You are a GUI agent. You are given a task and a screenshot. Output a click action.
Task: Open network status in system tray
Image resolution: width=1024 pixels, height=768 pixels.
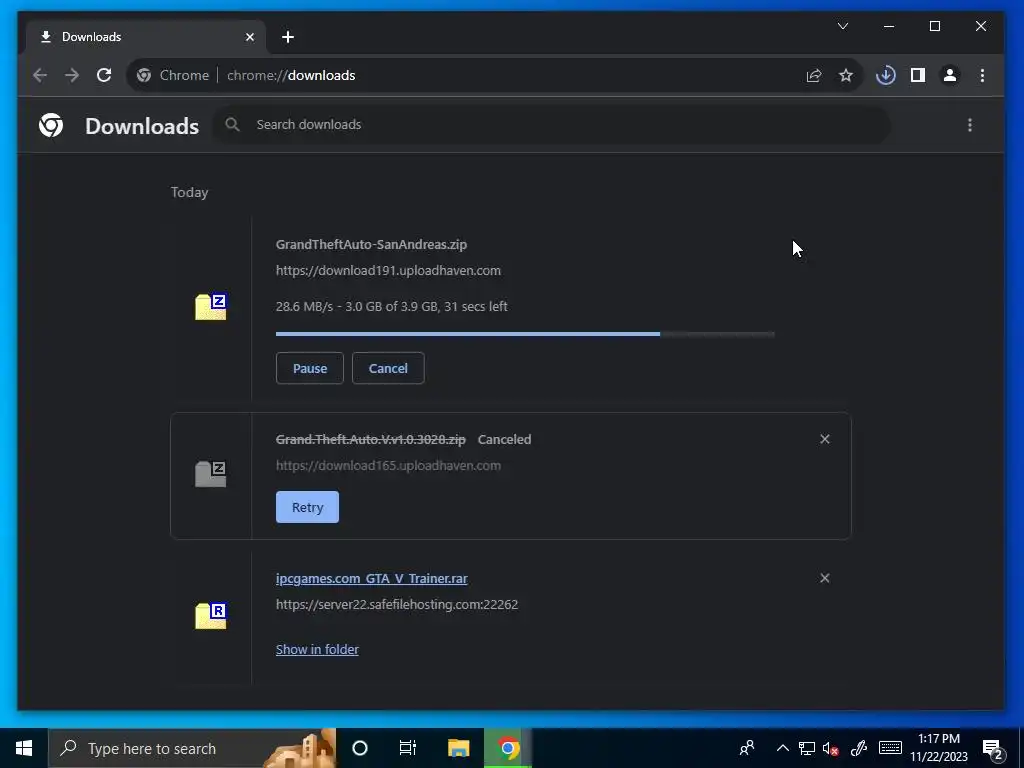pyautogui.click(x=807, y=748)
